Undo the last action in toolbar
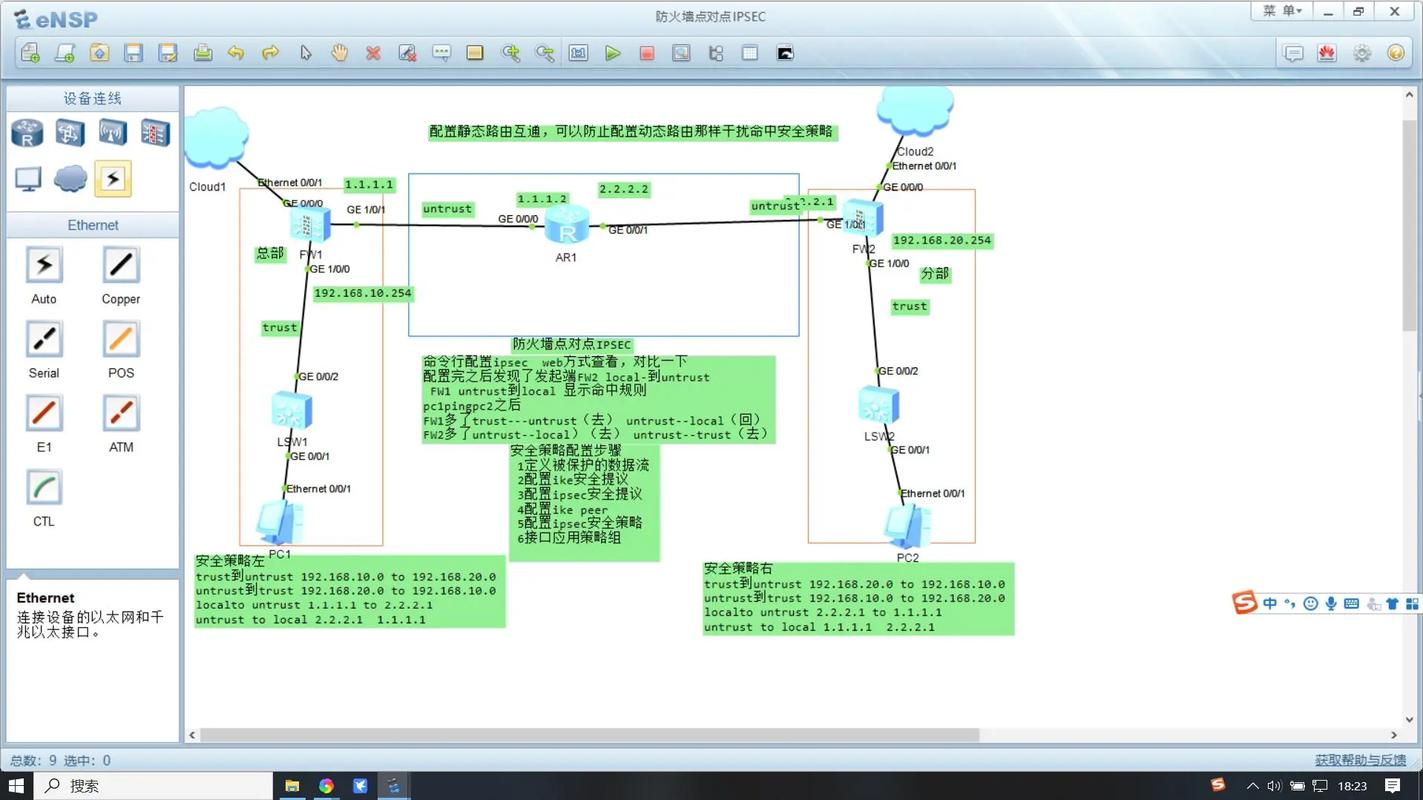This screenshot has width=1423, height=800. pos(236,53)
